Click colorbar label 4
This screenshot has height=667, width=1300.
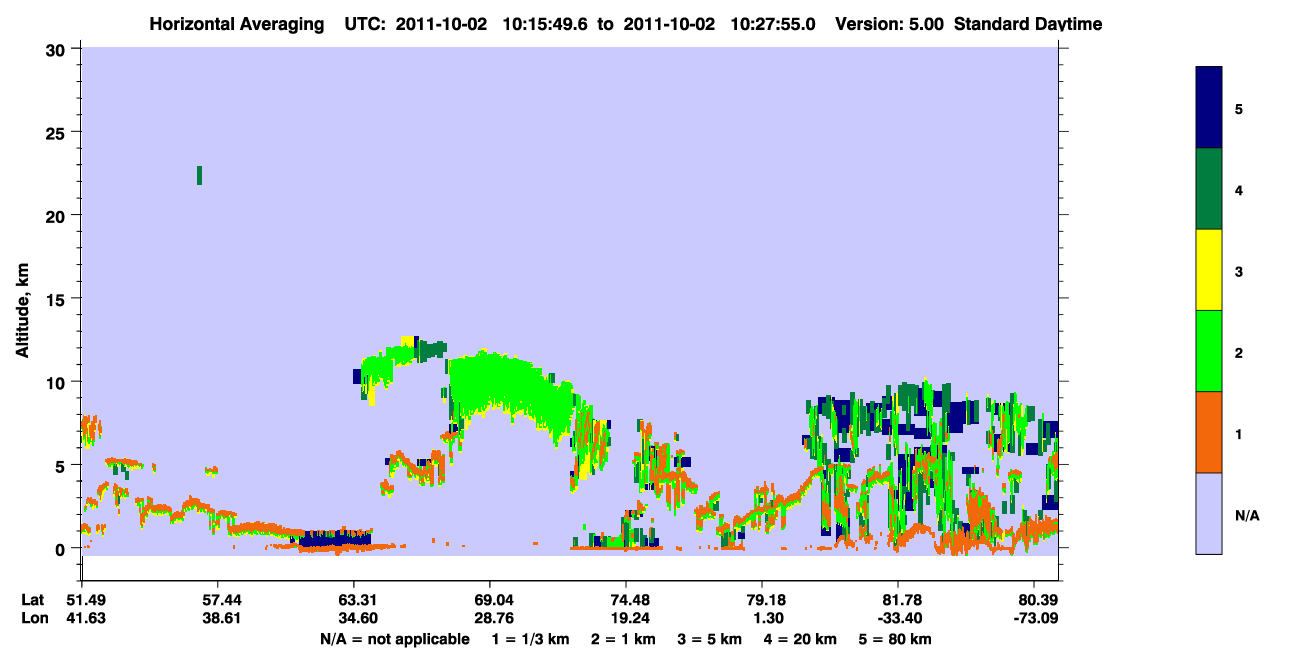[1238, 189]
